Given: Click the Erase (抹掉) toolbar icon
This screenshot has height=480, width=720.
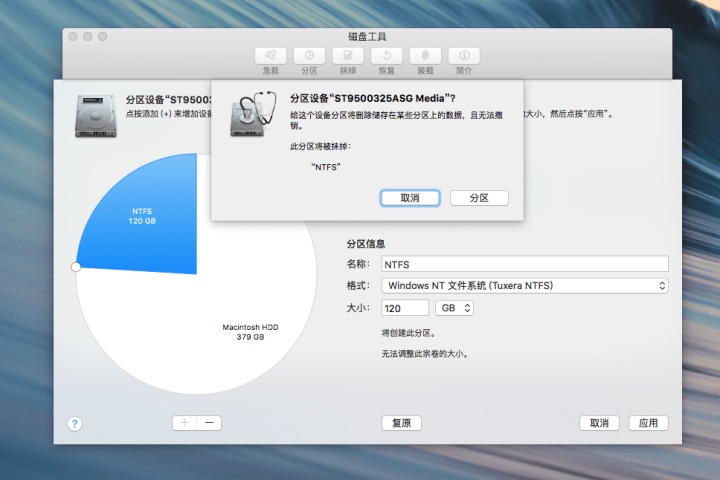Looking at the screenshot, I should [x=348, y=56].
